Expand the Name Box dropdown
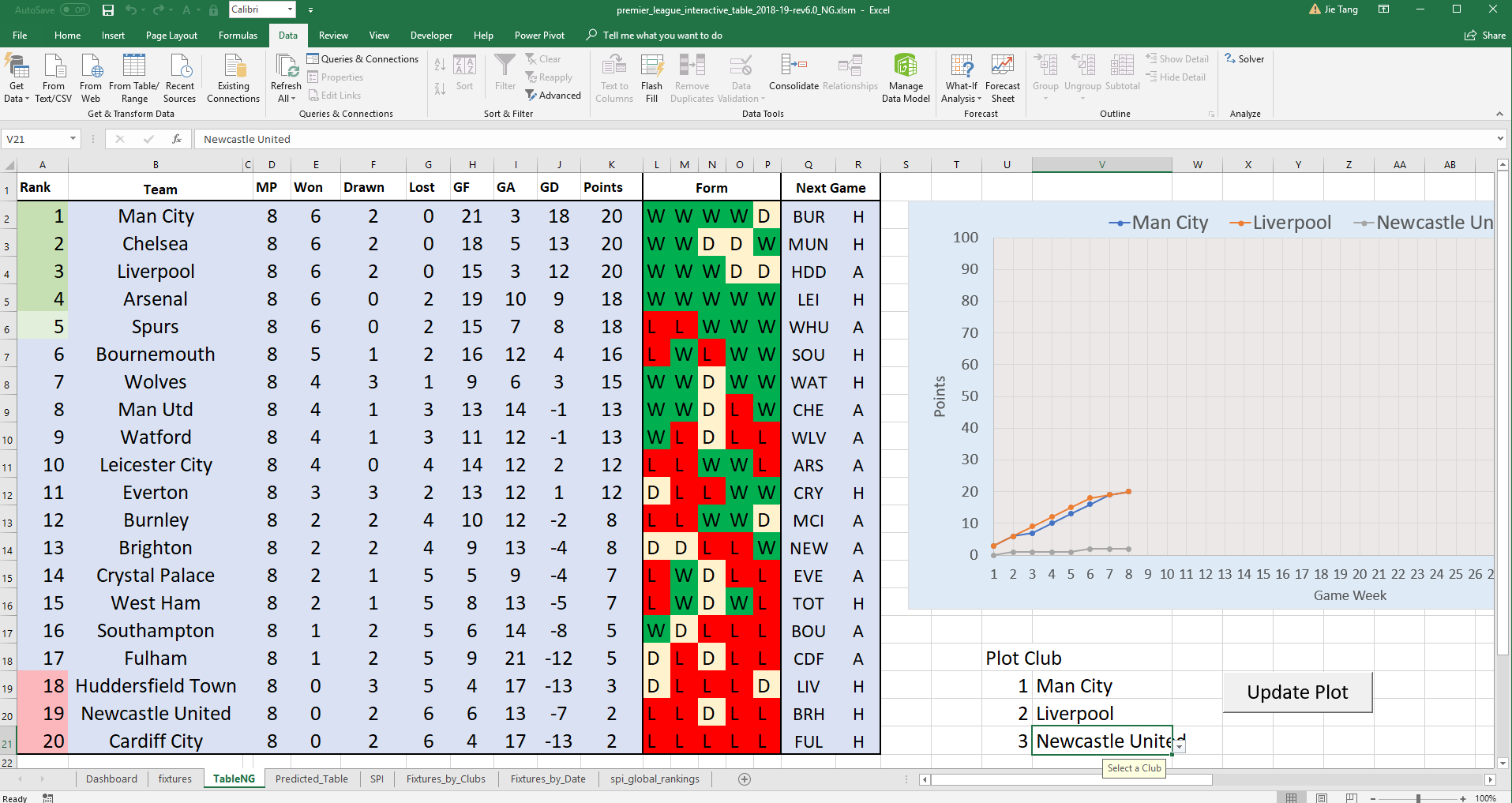This screenshot has width=1512, height=803. (73, 139)
